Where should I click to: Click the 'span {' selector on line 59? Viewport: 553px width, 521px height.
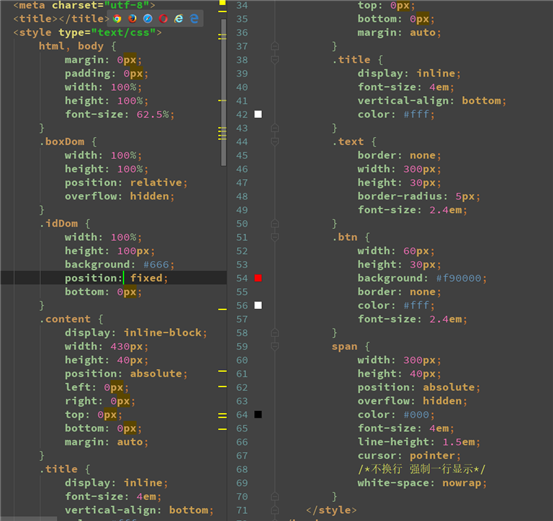(351, 346)
